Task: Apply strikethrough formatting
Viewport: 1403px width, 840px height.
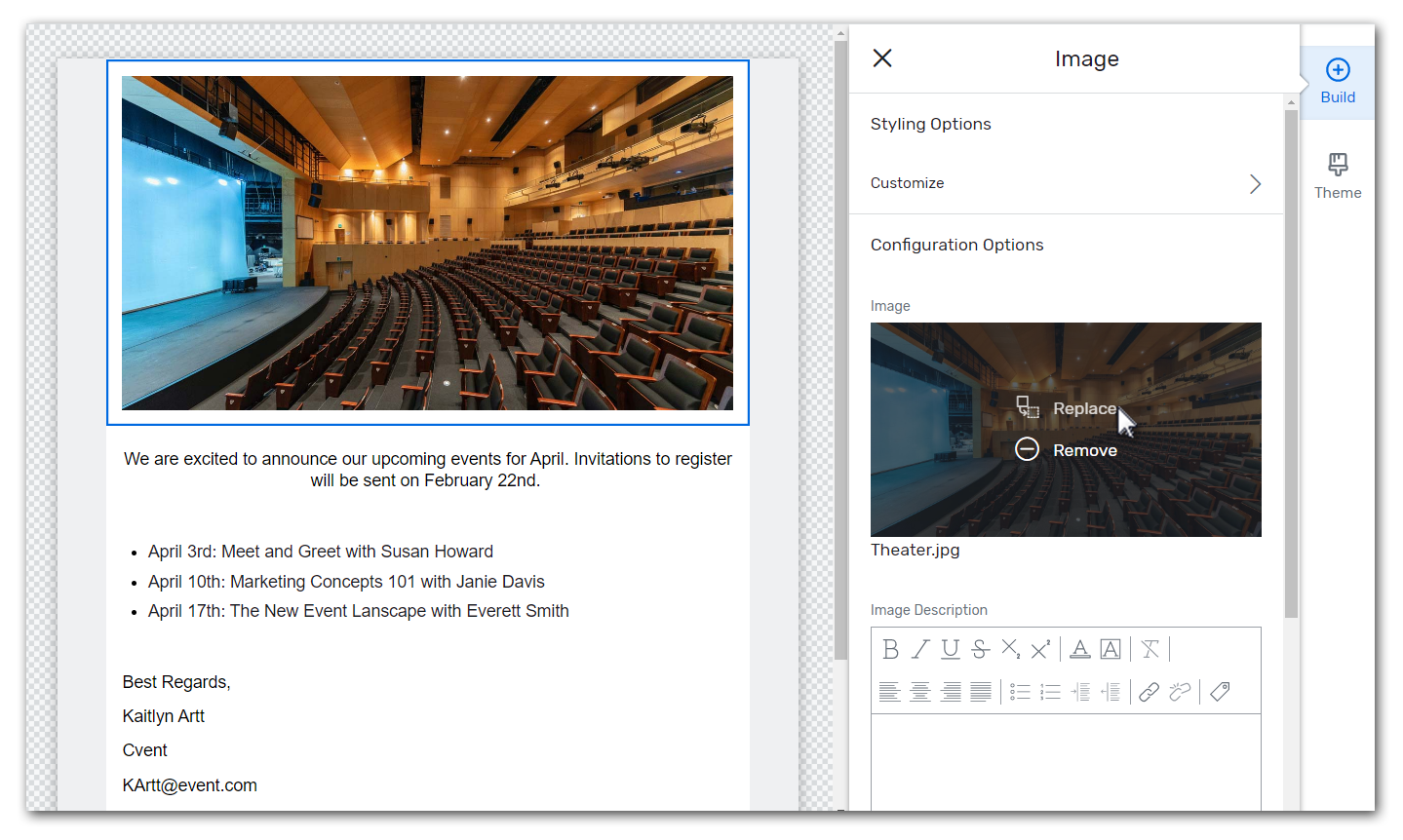Action: [979, 649]
